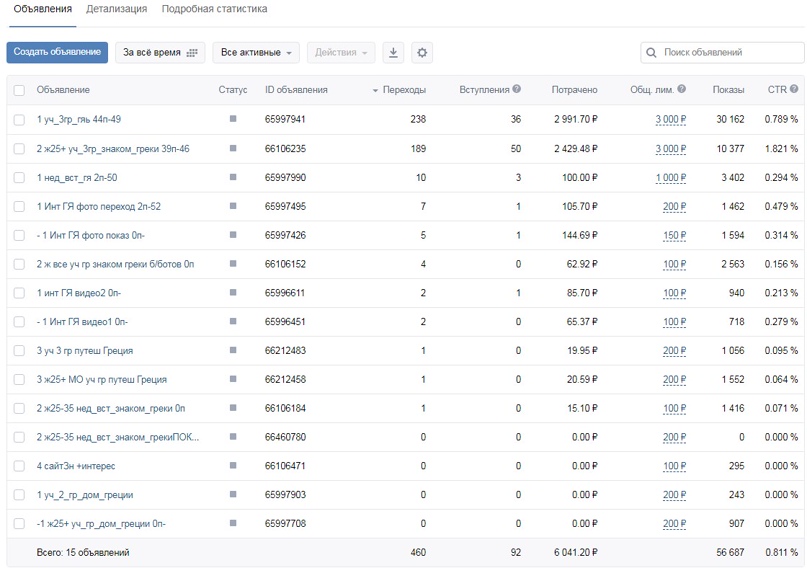This screenshot has width=807, height=568.
Task: Select checkbox for 1 нед_вст_гя 2п-50
Action: click(19, 178)
